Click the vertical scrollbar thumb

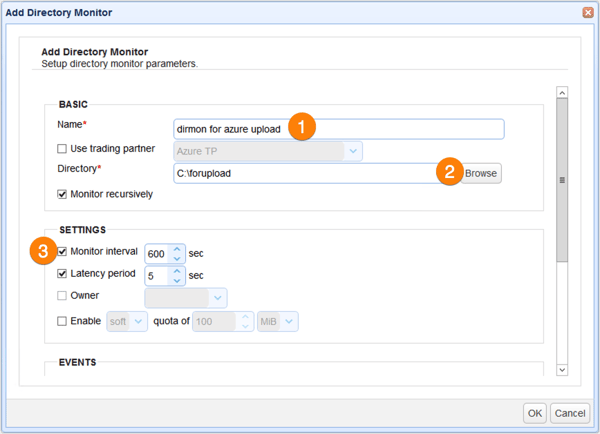562,180
